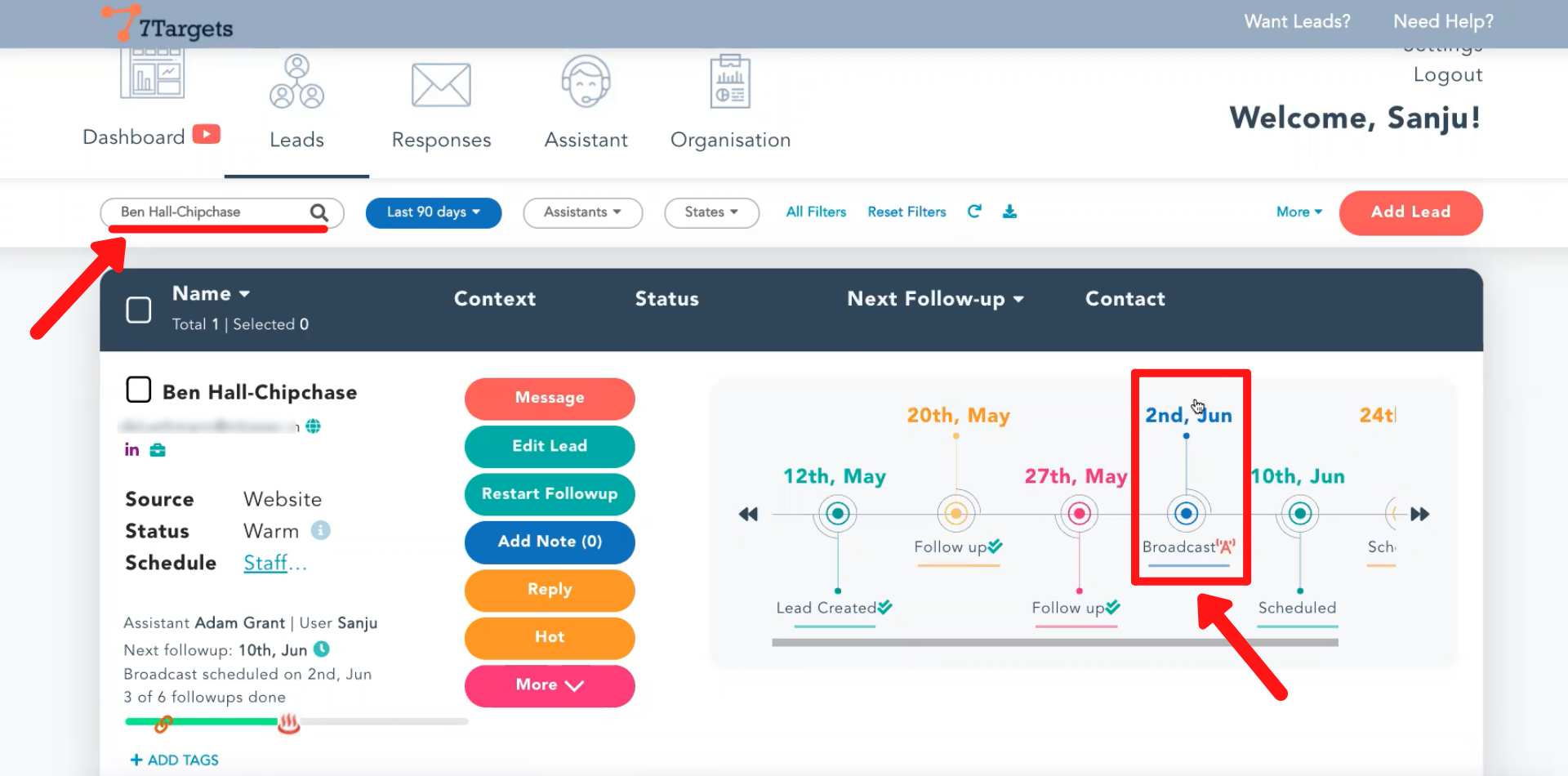Click the briefcase icon under lead name
Screen dimensions: 1568x776
pos(158,450)
